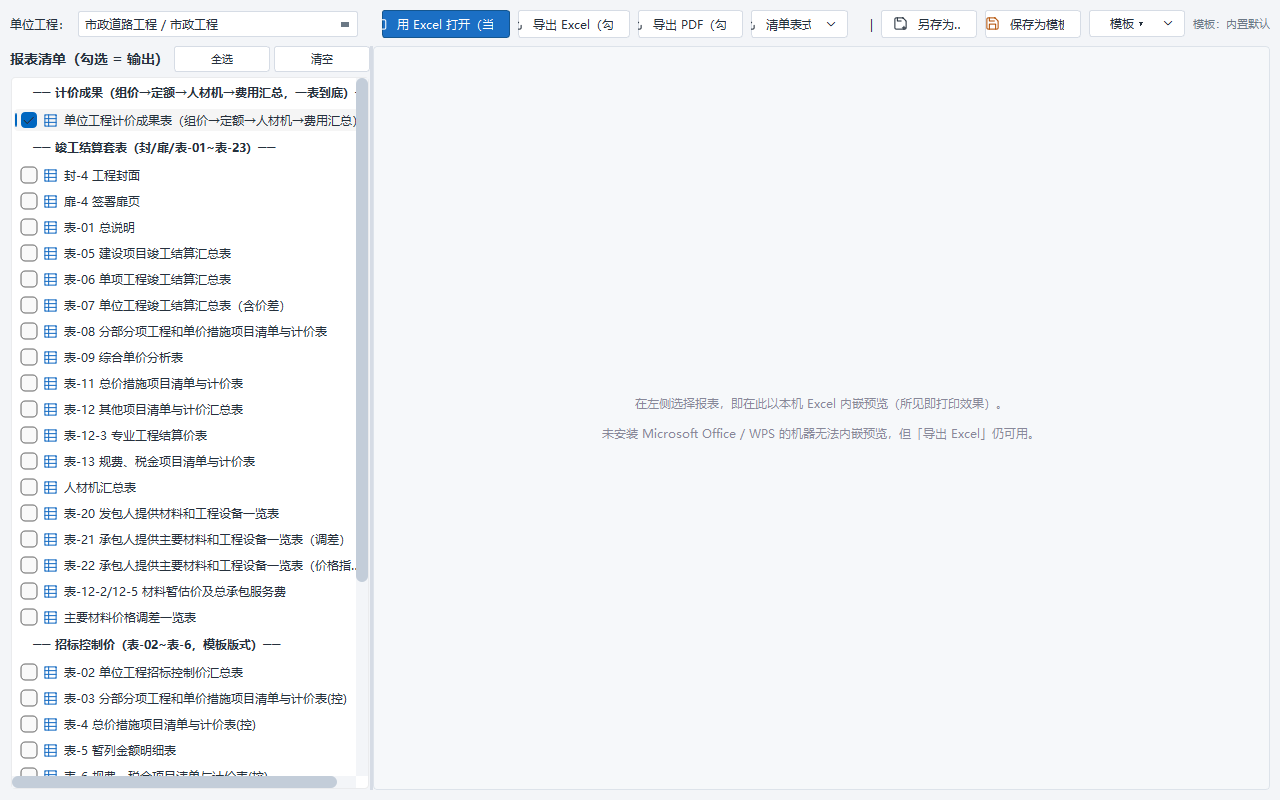Enable the 表-13 规费、税金项目 checkbox
Screen dimensions: 1280x800
coord(29,461)
